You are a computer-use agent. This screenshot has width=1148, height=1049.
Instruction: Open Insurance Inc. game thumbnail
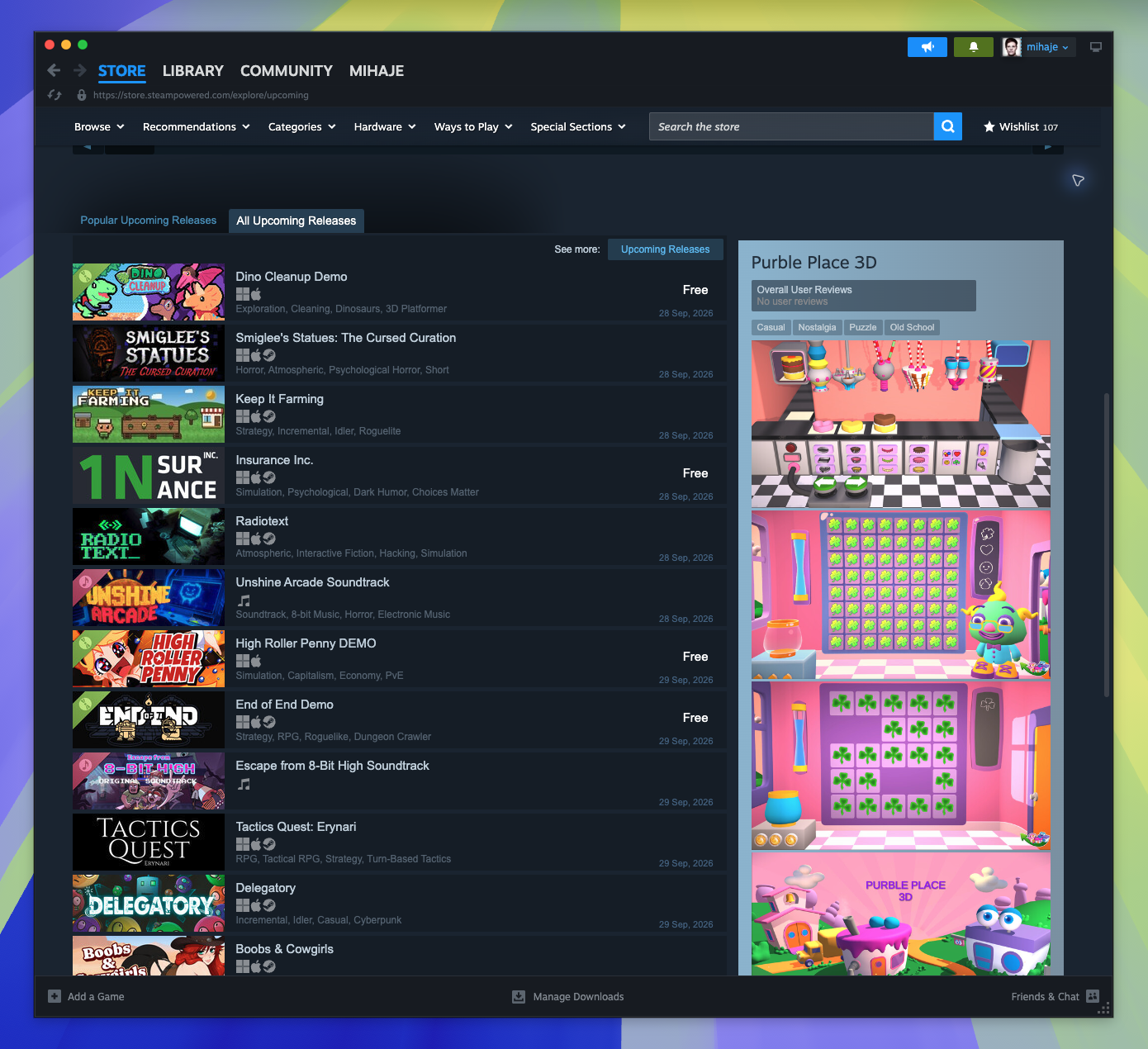[149, 476]
